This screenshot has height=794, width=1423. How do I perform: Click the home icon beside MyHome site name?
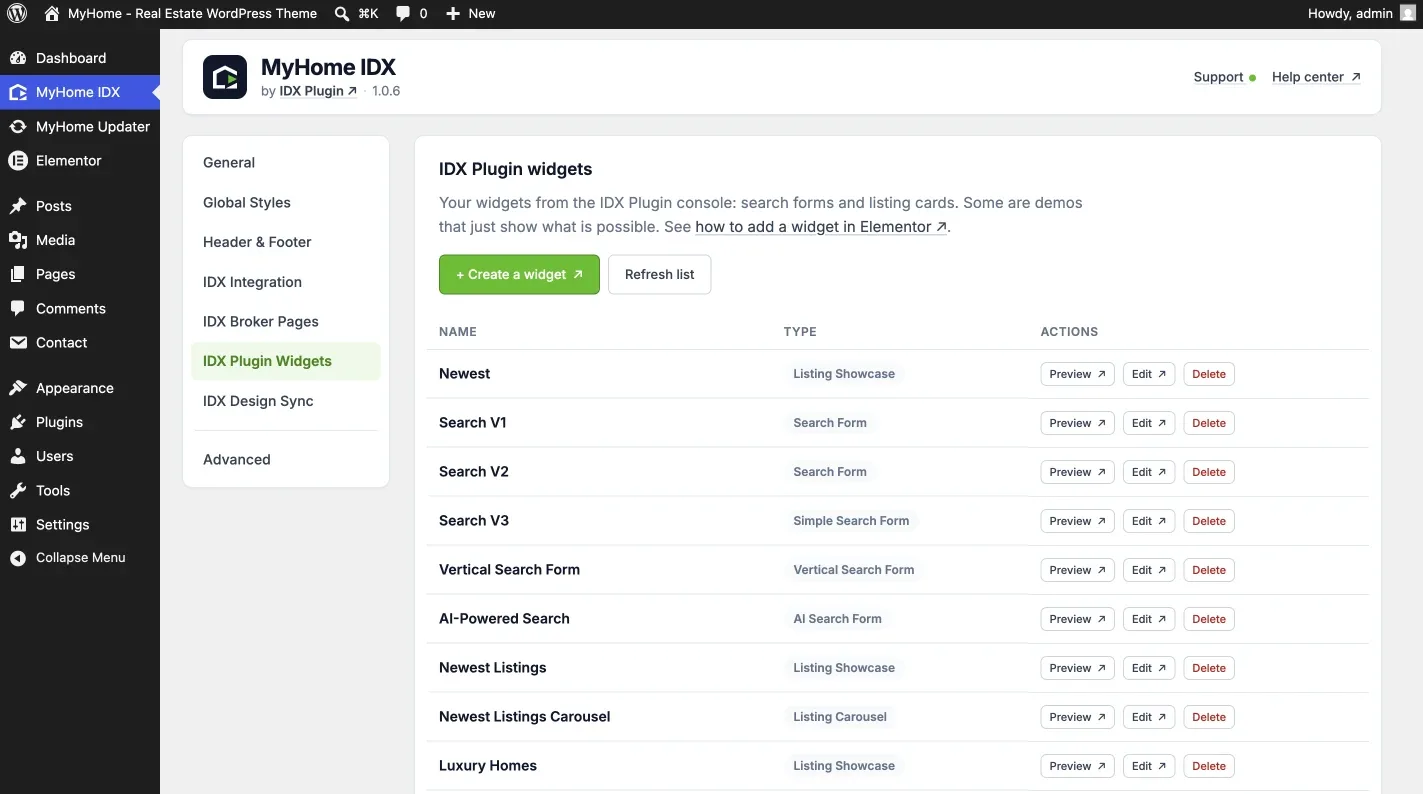click(x=52, y=13)
